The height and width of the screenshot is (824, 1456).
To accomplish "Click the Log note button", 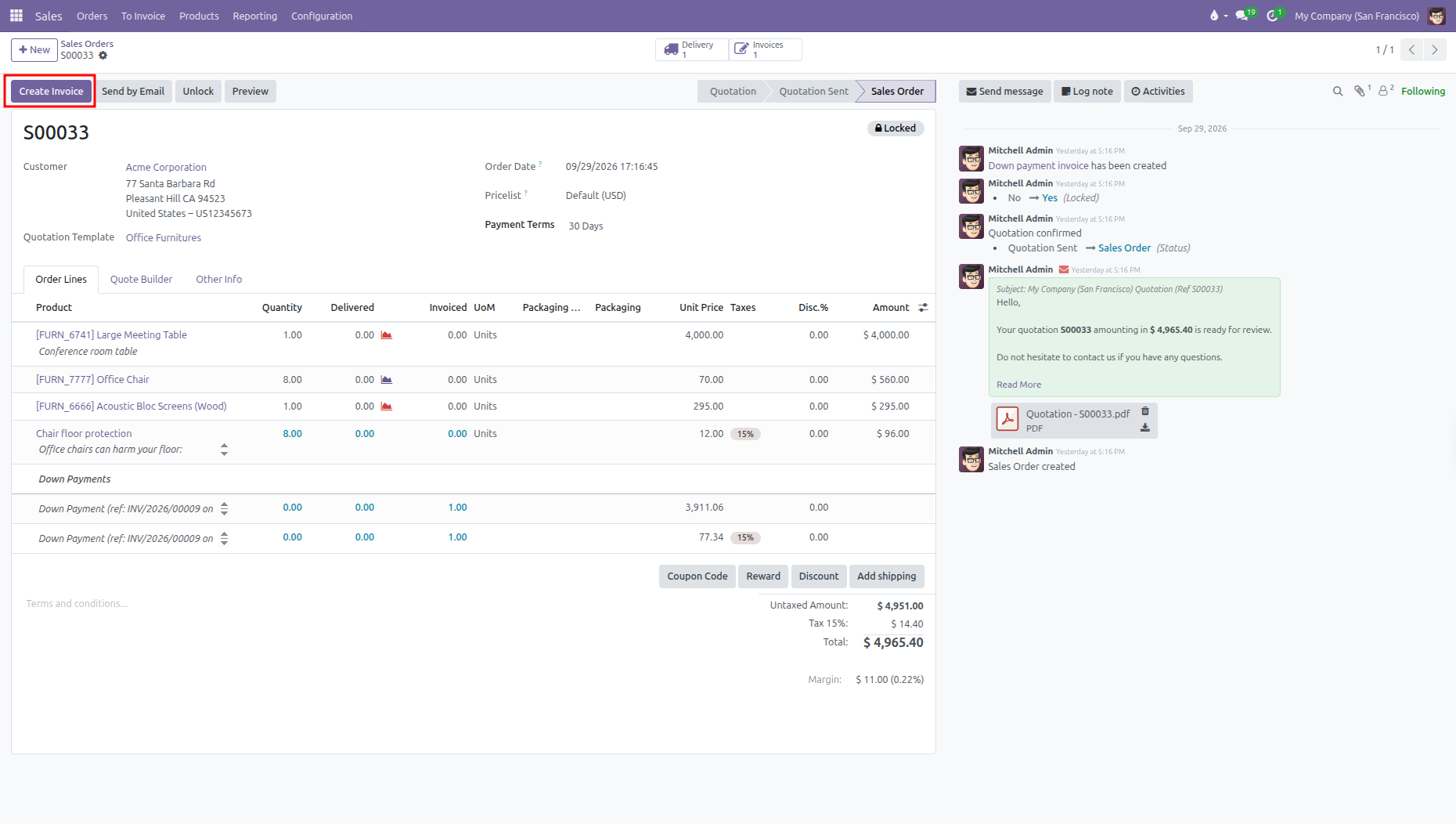I will 1087,92.
